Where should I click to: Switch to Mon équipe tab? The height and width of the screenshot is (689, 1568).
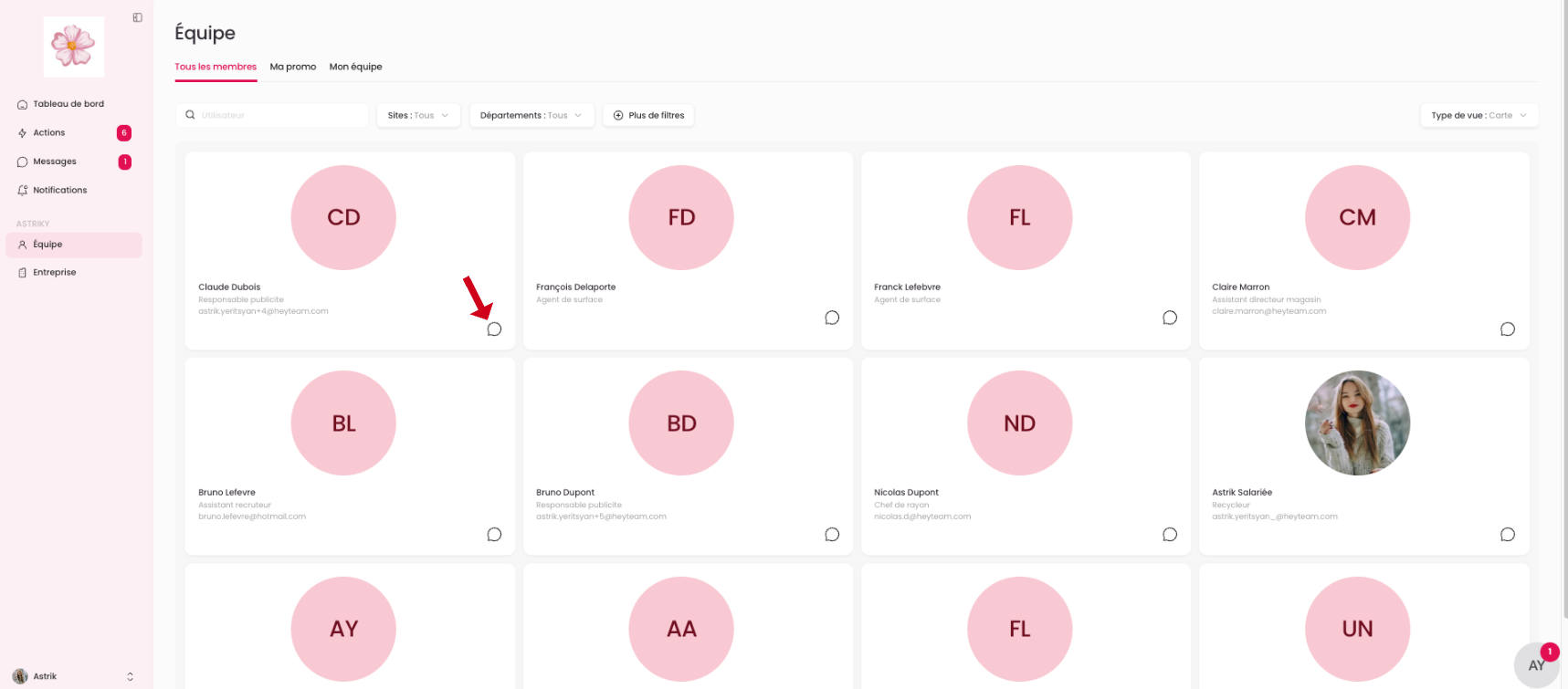click(x=355, y=67)
